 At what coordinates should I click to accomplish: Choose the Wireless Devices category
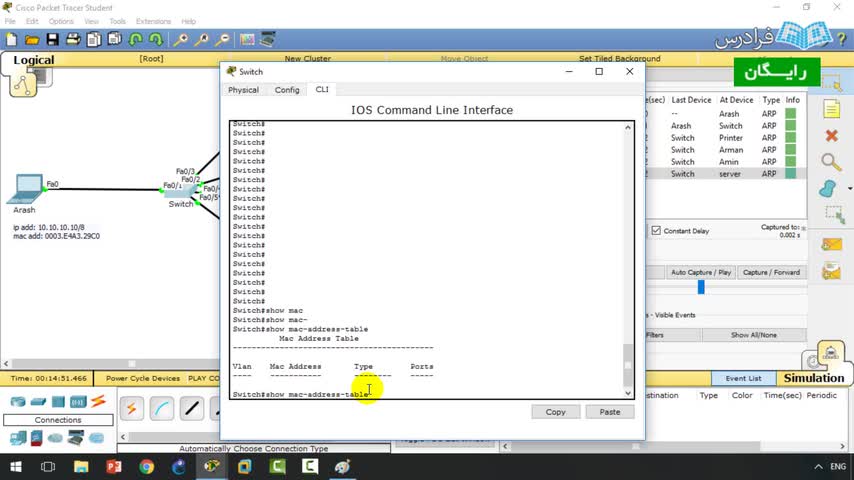click(x=78, y=402)
